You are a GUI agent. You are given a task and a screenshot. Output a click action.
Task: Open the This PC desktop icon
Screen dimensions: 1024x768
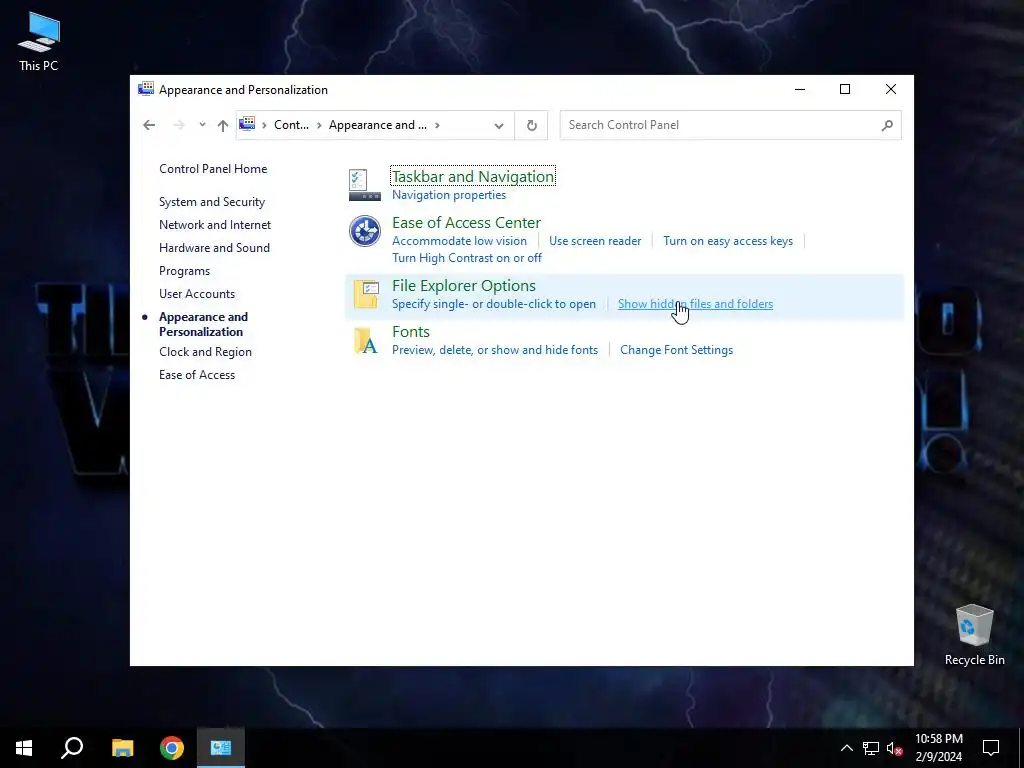39,40
